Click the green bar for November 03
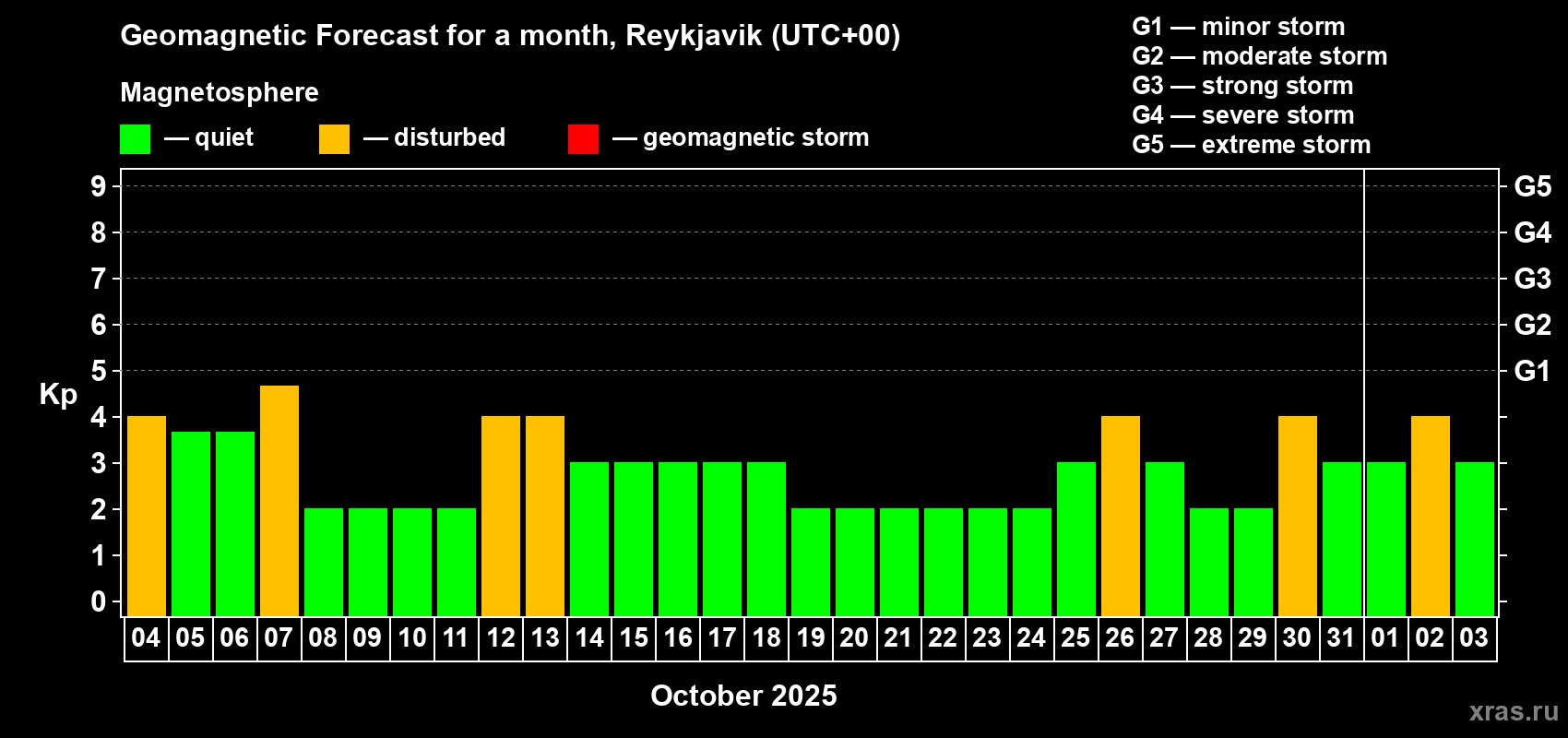This screenshot has width=1568, height=738. pyautogui.click(x=1475, y=540)
